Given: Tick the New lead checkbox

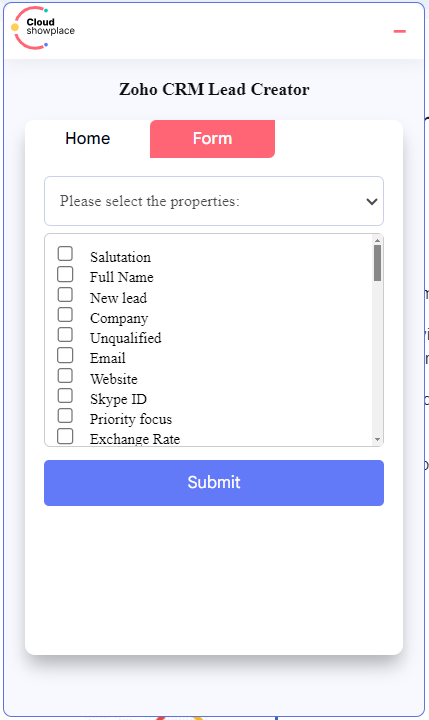Looking at the screenshot, I should point(65,294).
